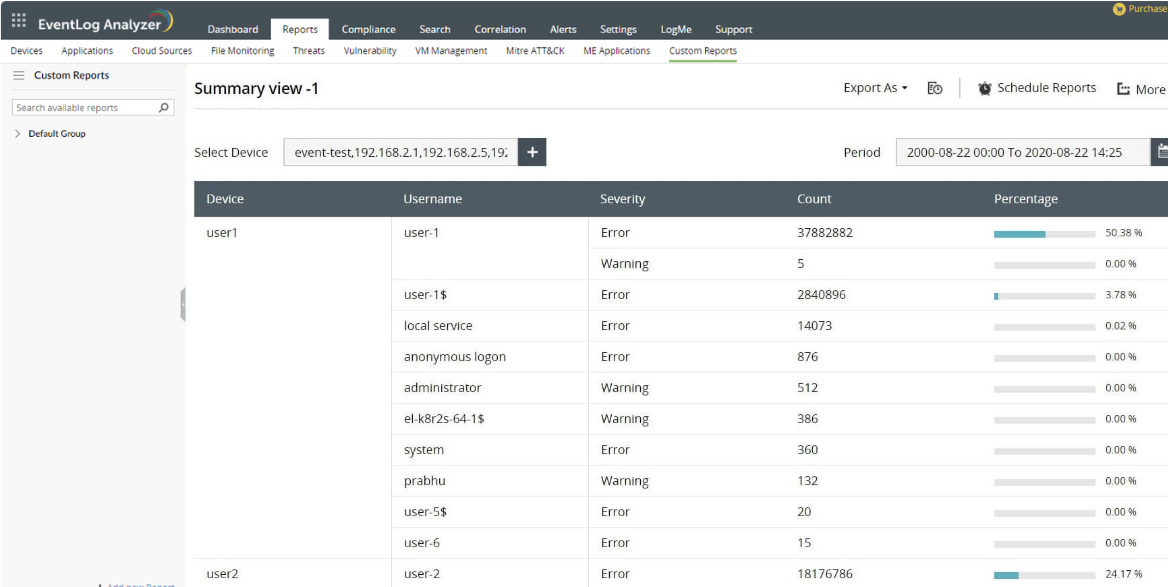Screen dimensions: 1168x587
Task: Click count value 37882882
Action: point(825,232)
